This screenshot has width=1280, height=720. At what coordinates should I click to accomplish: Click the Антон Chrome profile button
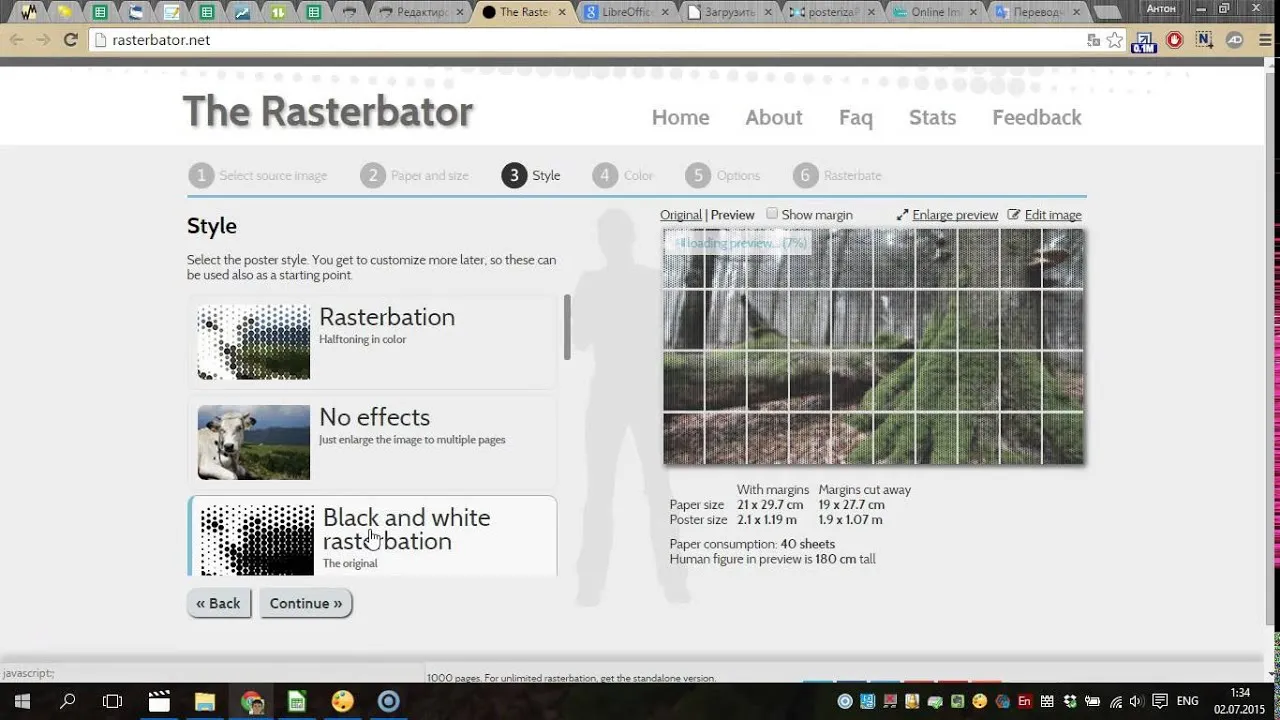(x=1160, y=8)
